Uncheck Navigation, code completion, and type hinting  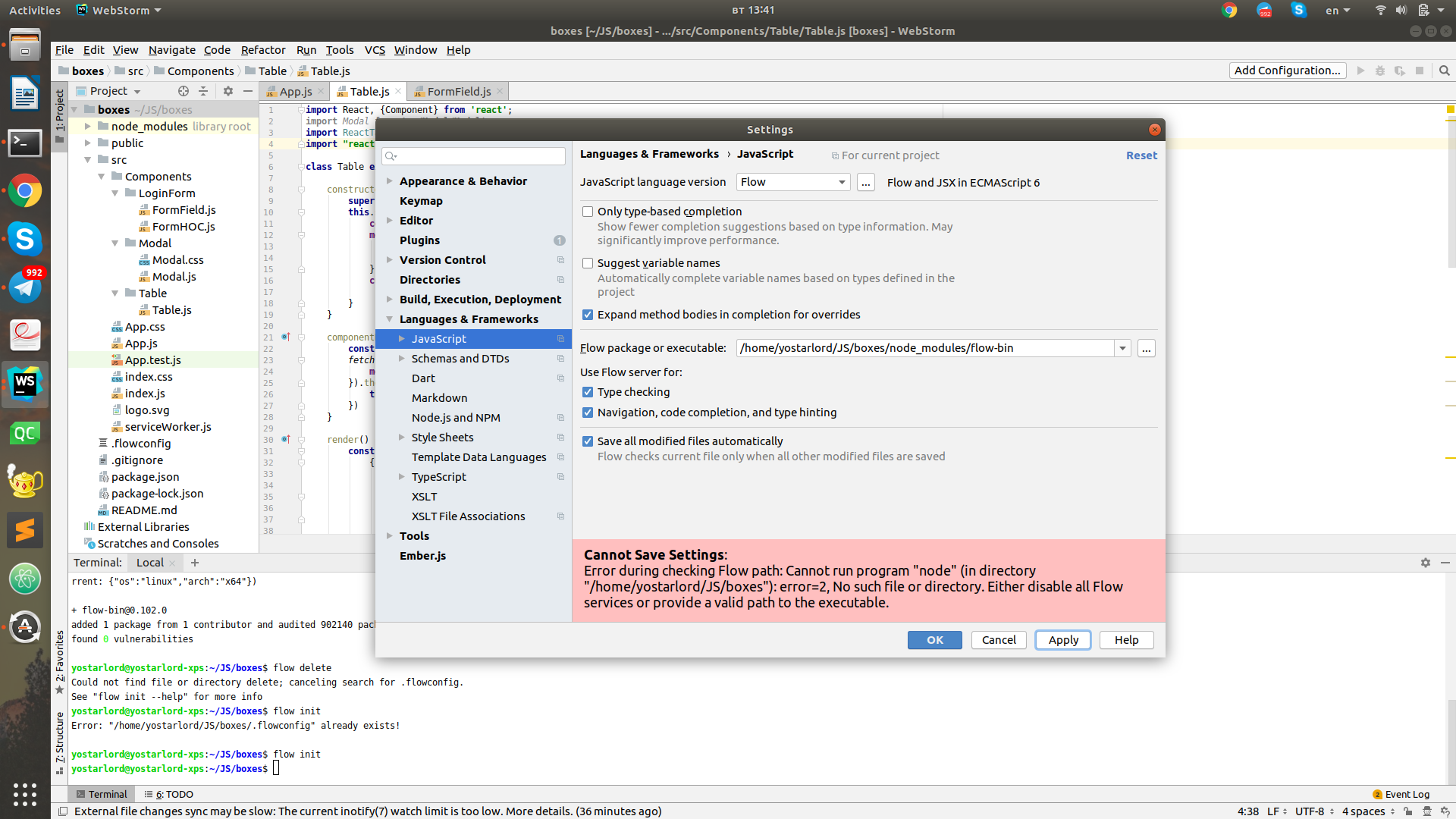coord(588,413)
